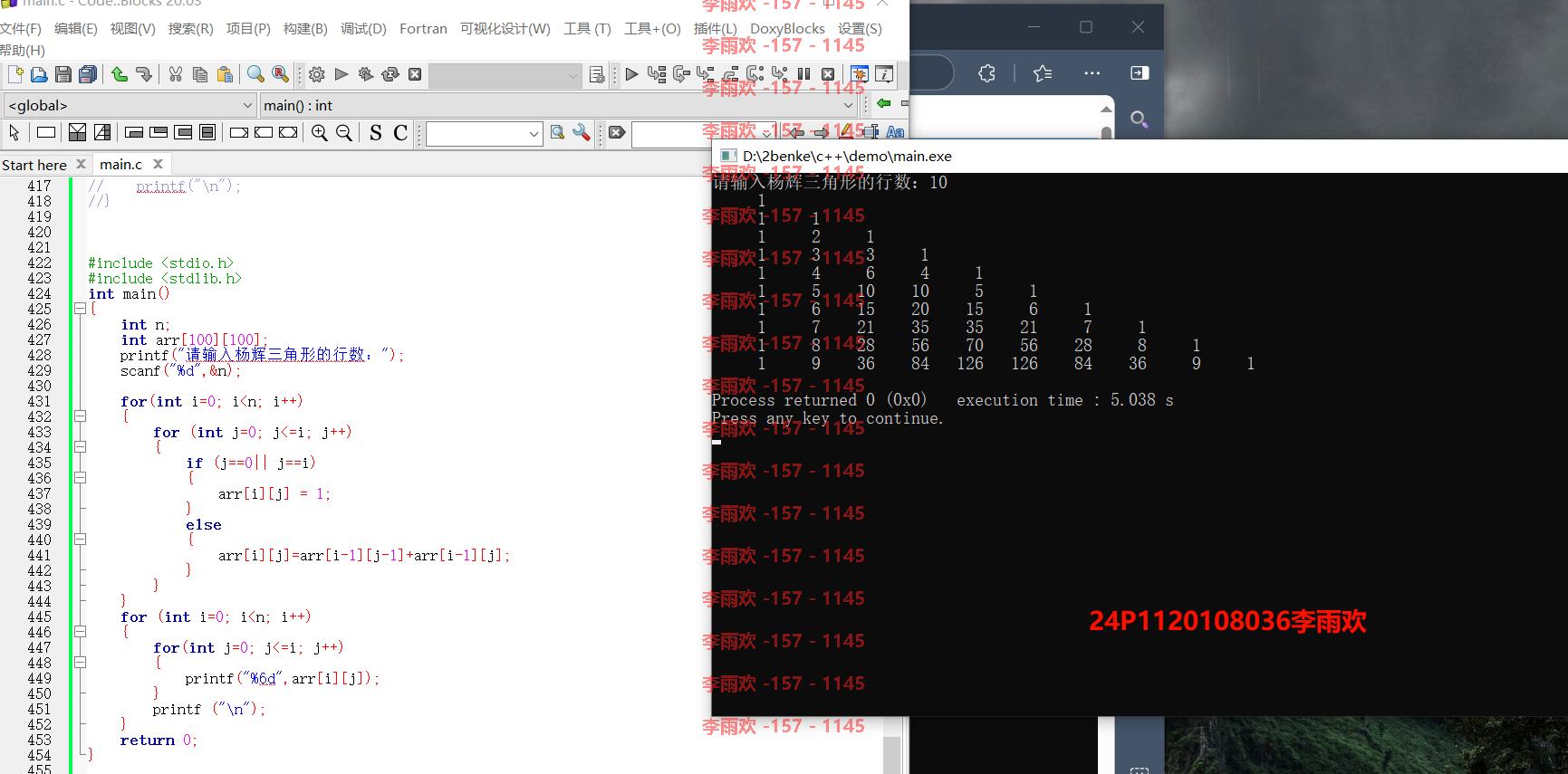Open file using the folder icon
This screenshot has width=1568, height=774.
point(39,74)
